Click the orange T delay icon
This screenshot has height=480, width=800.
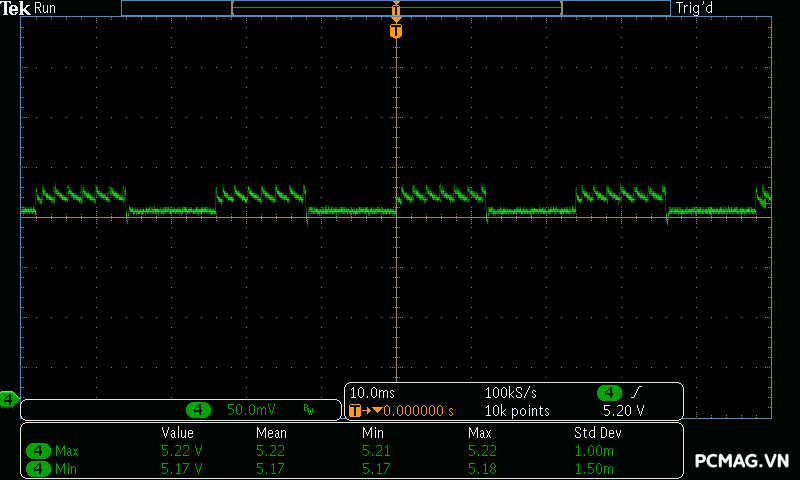(x=354, y=410)
